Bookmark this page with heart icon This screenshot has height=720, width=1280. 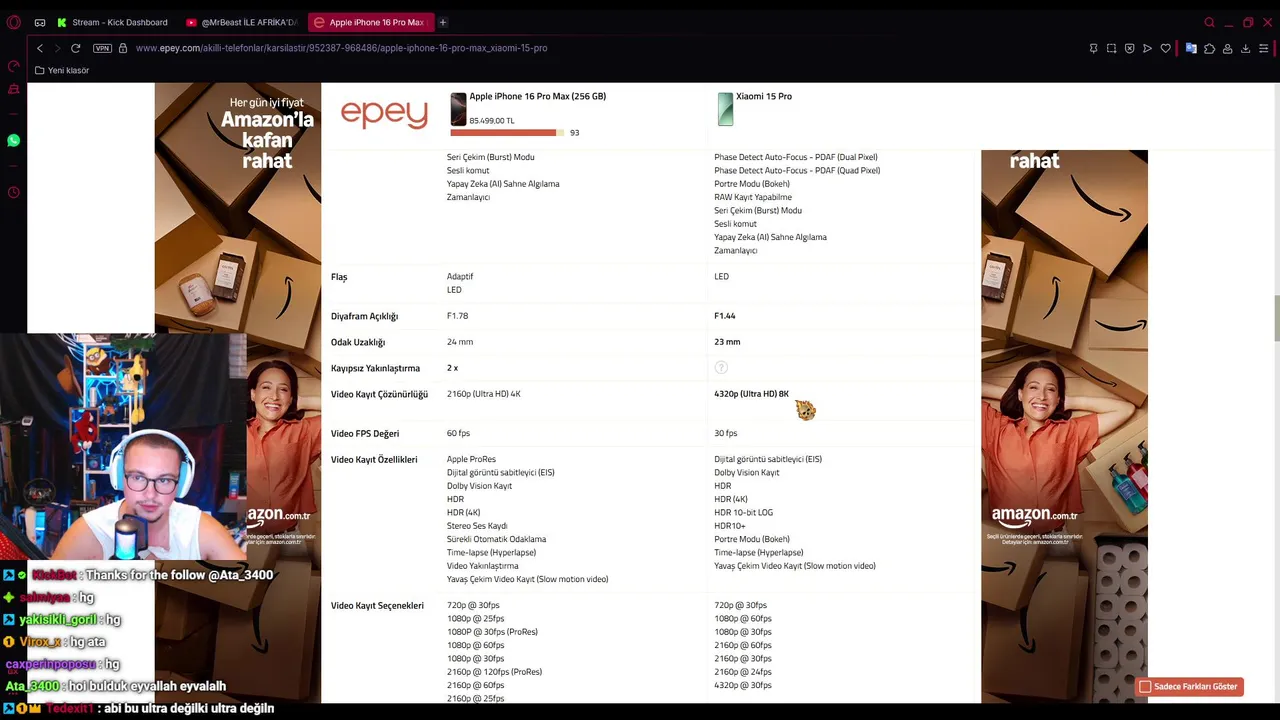1165,48
